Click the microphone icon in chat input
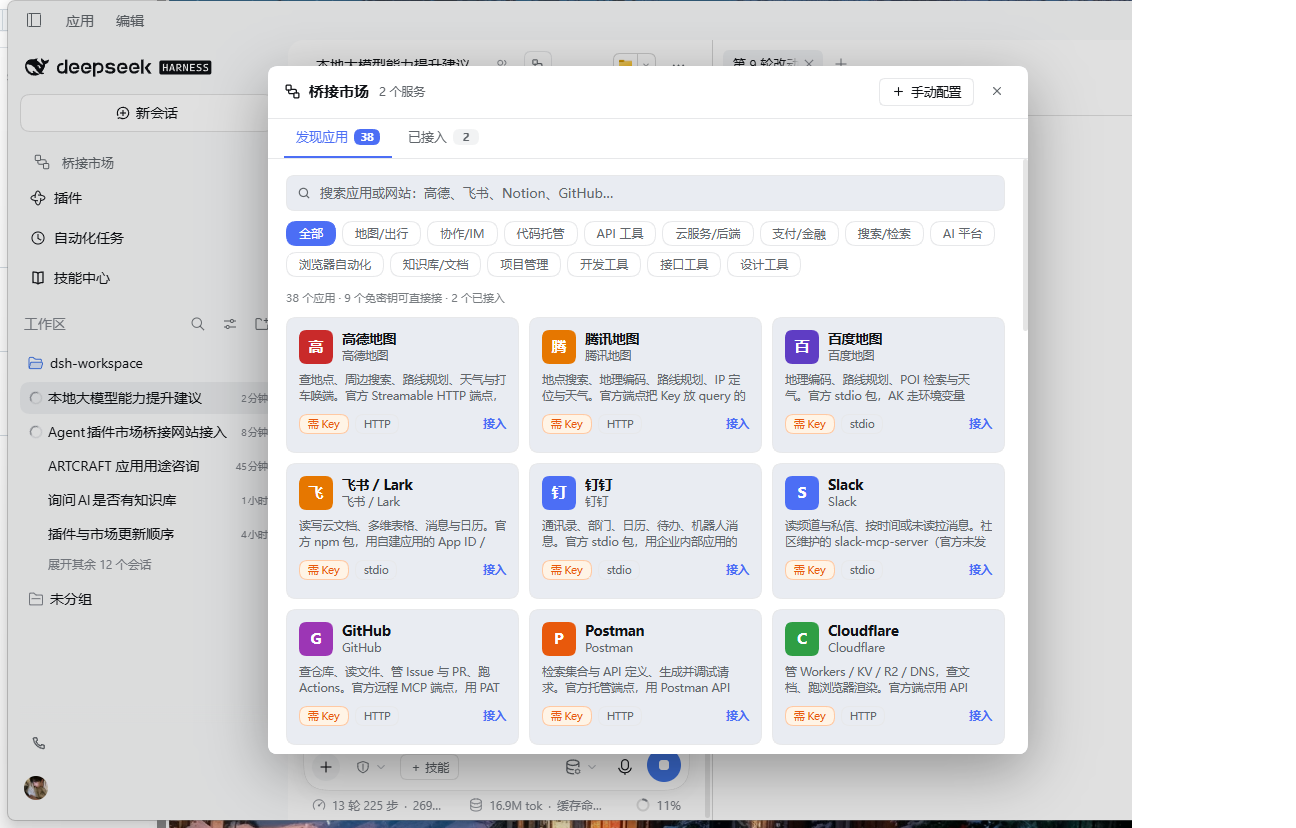Image resolution: width=1296 pixels, height=828 pixels. click(x=625, y=767)
